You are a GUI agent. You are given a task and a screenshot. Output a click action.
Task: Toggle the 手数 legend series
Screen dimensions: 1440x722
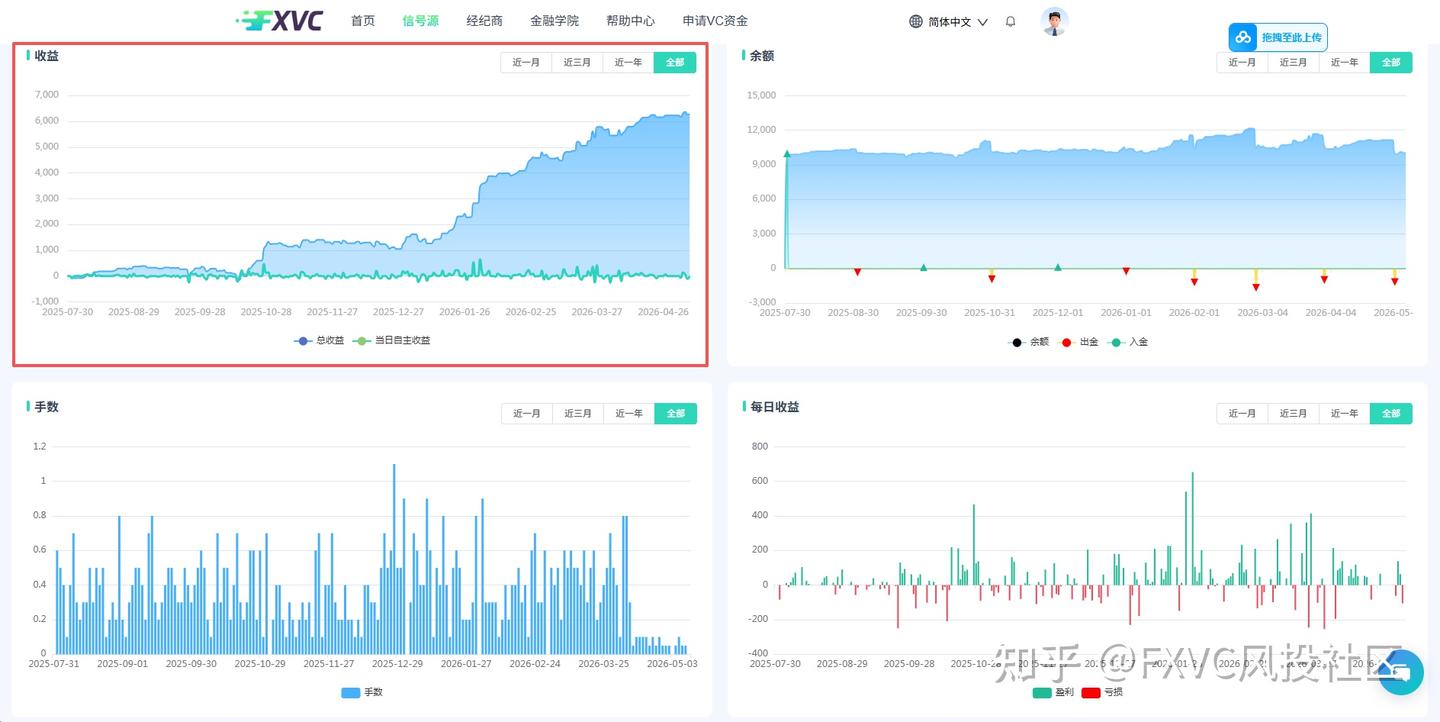click(x=362, y=692)
